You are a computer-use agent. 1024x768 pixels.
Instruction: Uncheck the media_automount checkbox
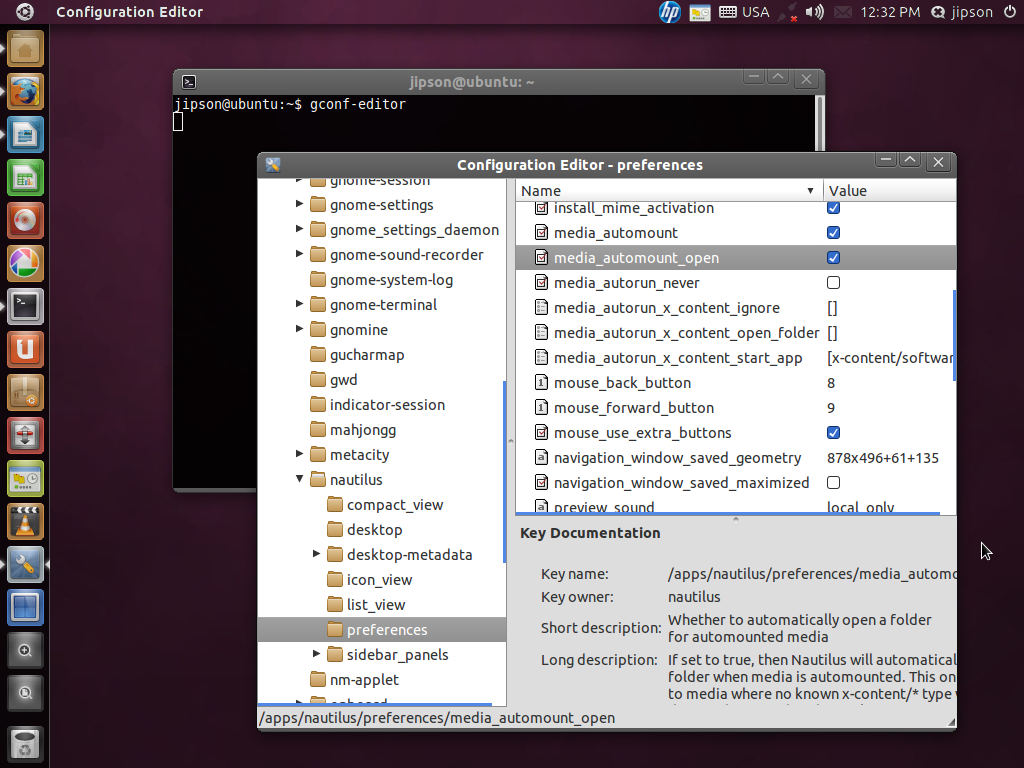833,232
